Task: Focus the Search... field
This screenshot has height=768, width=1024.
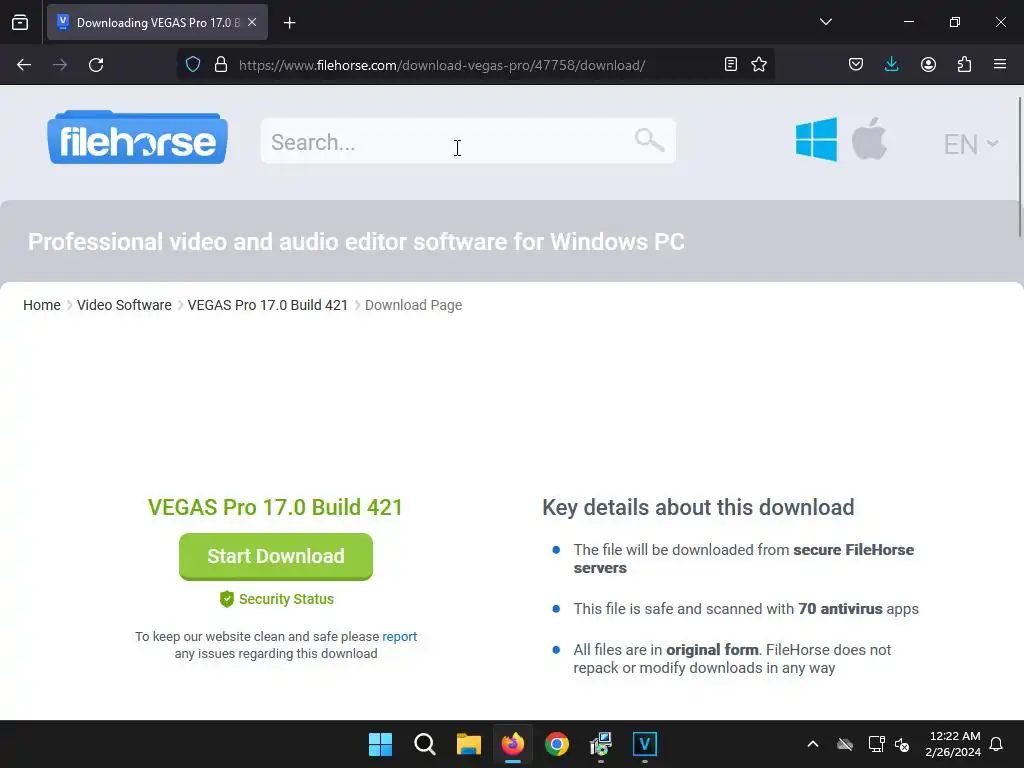Action: (468, 141)
